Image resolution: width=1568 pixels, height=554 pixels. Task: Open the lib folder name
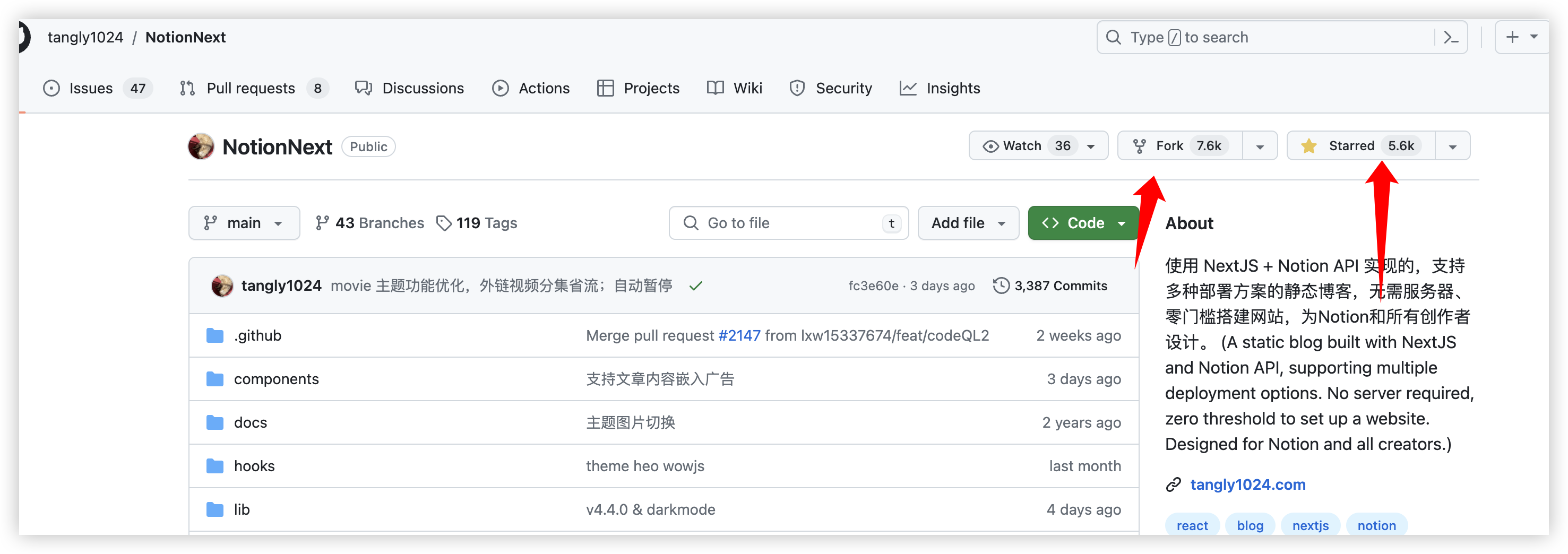[x=242, y=509]
